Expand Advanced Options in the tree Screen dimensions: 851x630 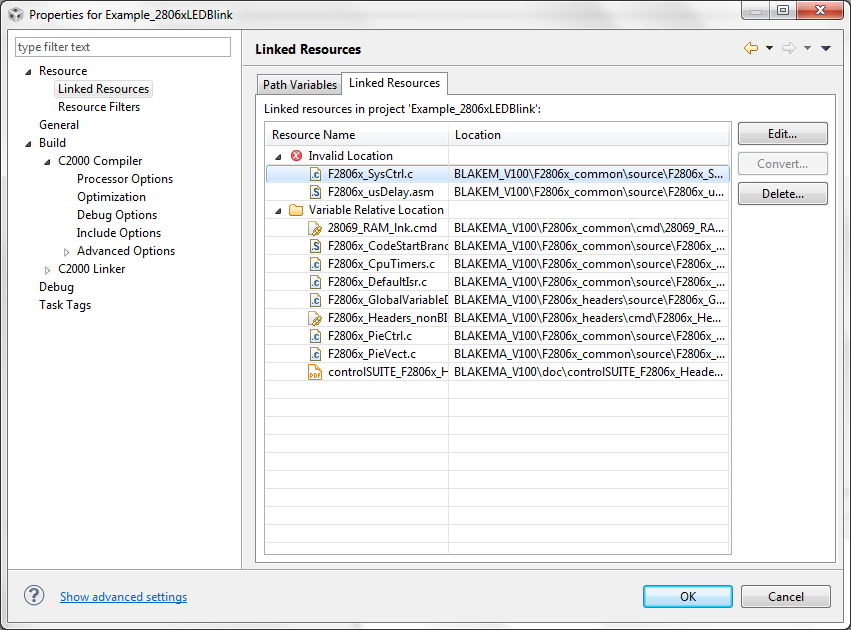pyautogui.click(x=67, y=251)
